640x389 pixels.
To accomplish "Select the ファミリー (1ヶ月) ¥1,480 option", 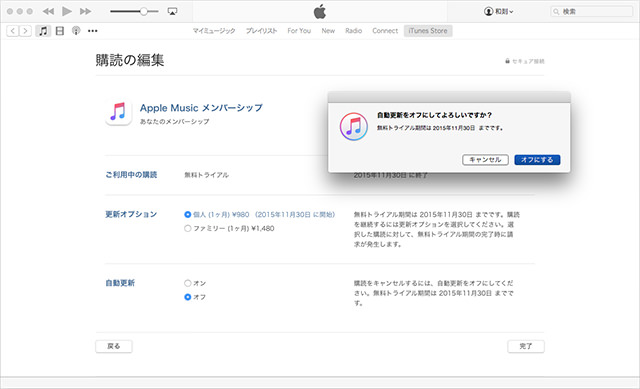I will (188, 228).
